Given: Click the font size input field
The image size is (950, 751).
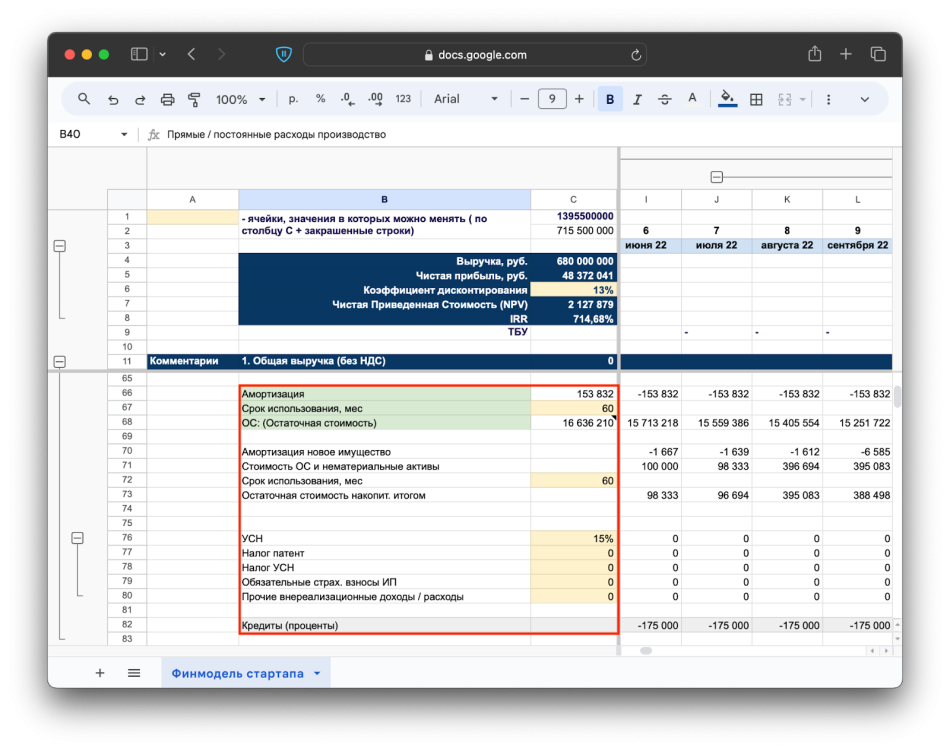Looking at the screenshot, I should point(552,99).
